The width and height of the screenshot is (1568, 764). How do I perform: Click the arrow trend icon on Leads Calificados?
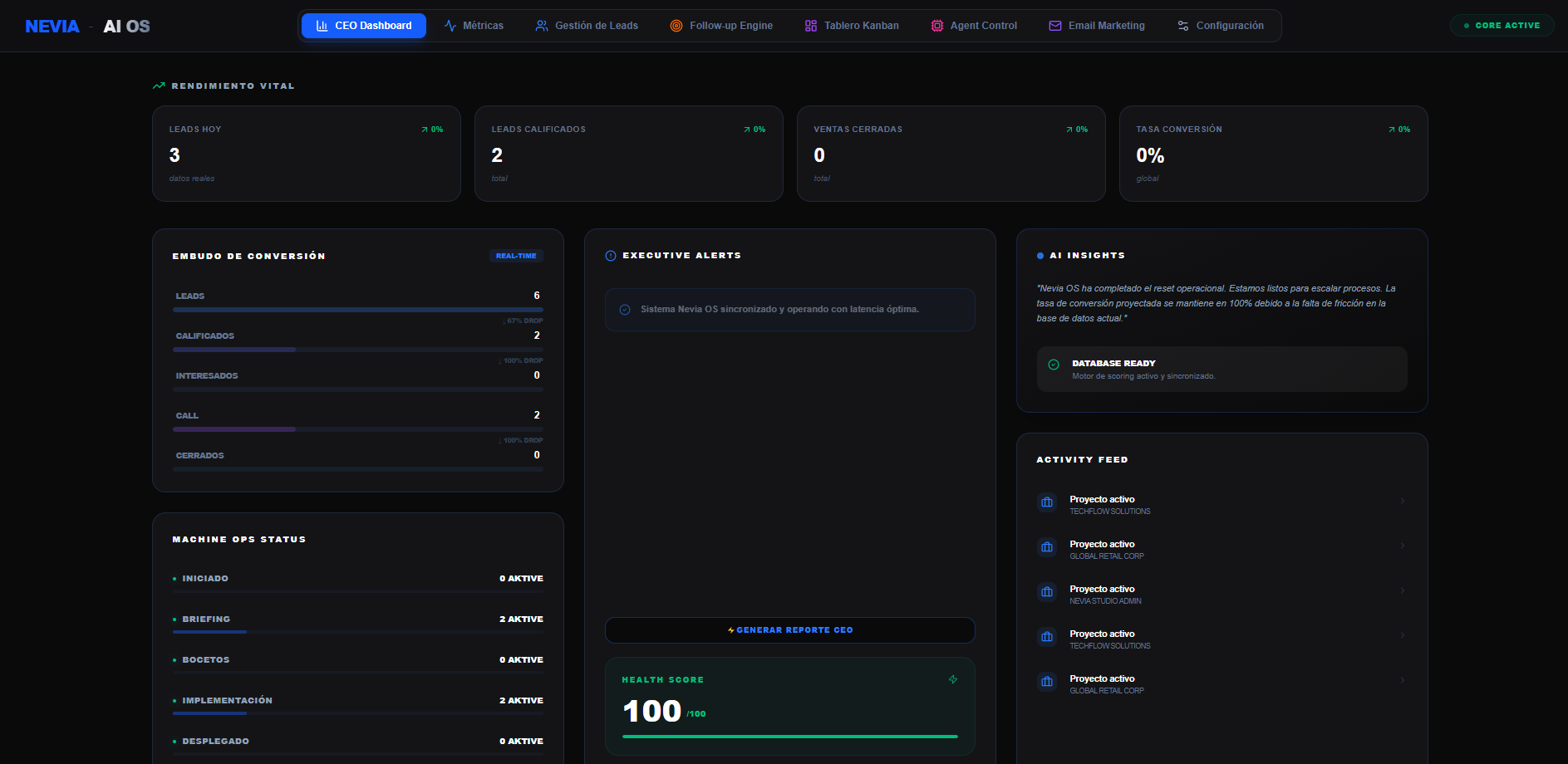pos(747,130)
